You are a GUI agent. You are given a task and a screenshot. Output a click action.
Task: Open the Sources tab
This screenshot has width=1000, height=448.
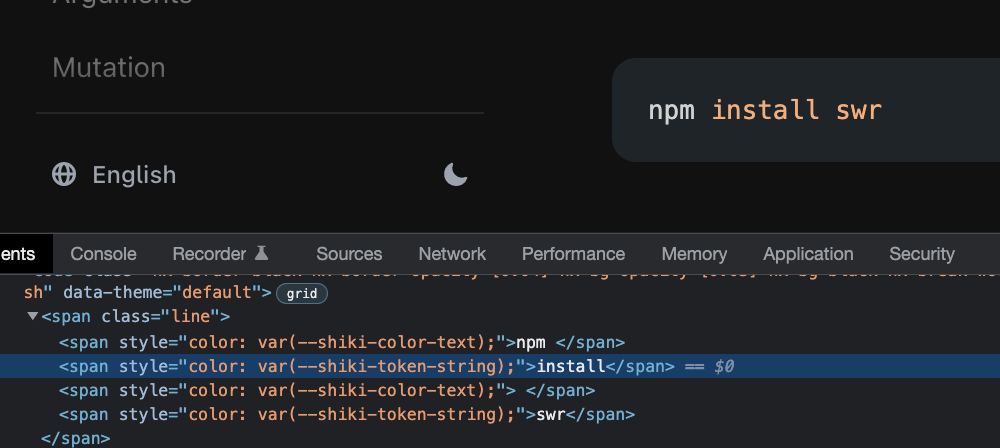(x=349, y=254)
